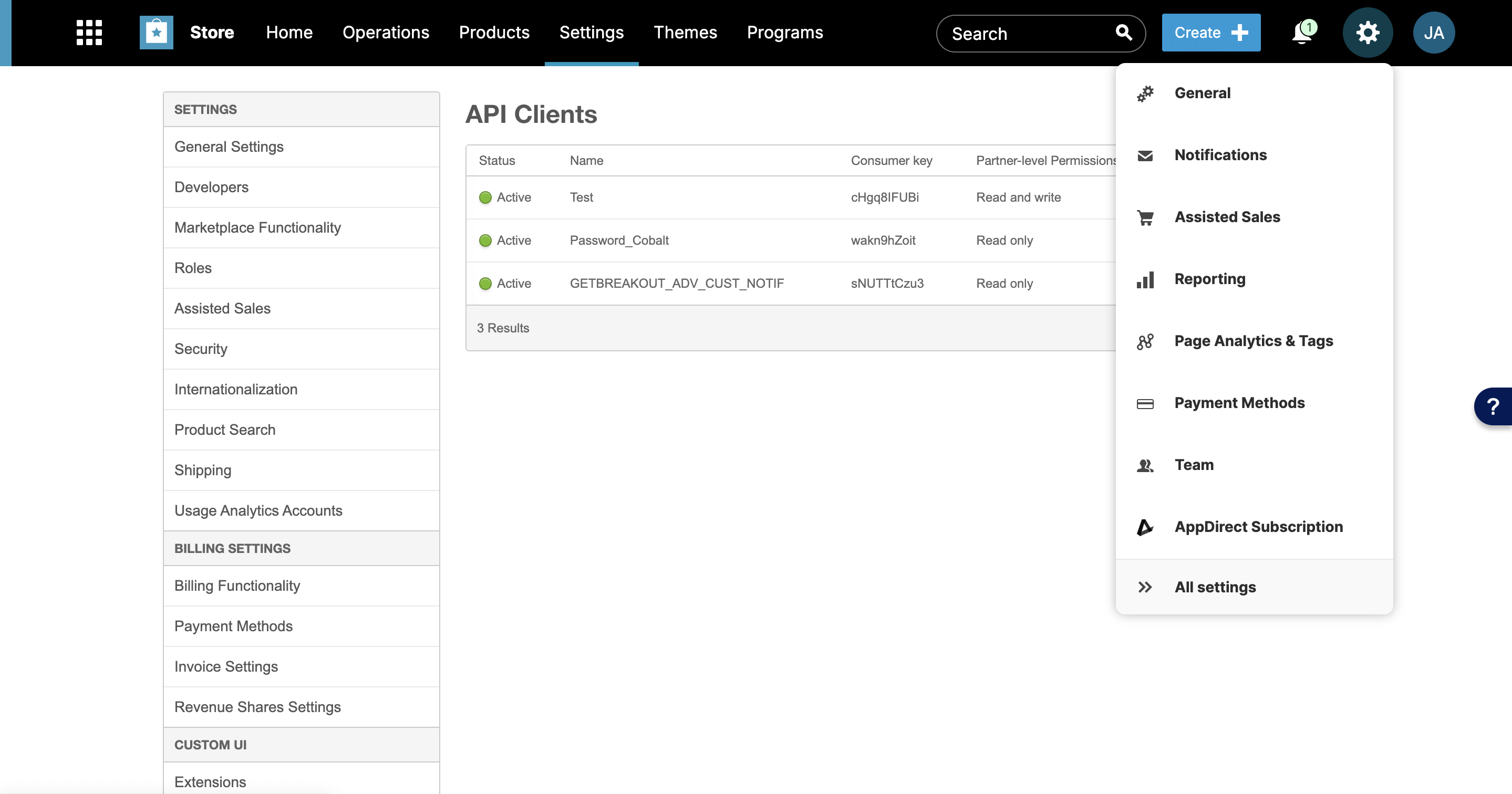This screenshot has height=794, width=1512.
Task: Open the Developers sidebar link
Action: [211, 187]
